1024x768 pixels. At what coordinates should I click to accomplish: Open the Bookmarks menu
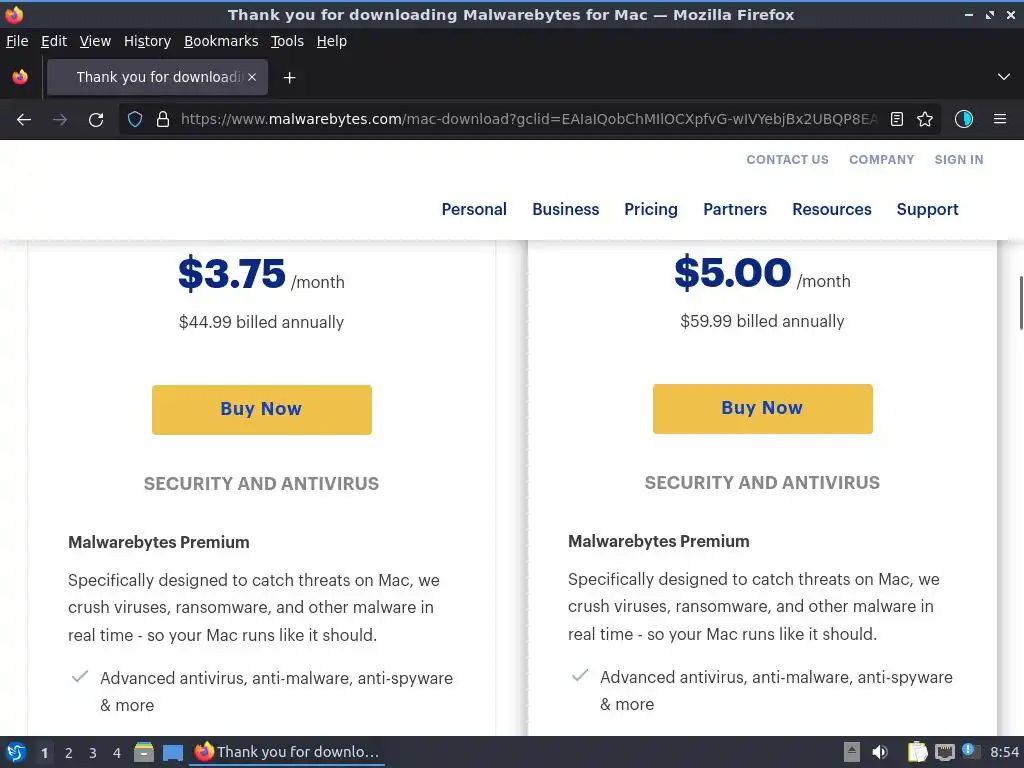(x=221, y=41)
